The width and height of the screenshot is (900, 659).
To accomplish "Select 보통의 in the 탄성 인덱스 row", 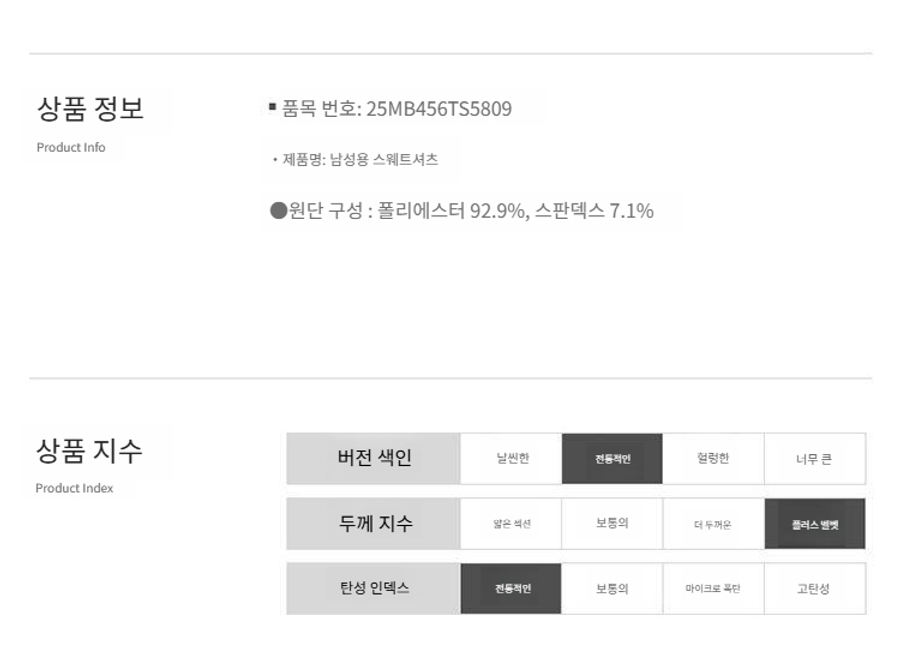I will pos(612,589).
